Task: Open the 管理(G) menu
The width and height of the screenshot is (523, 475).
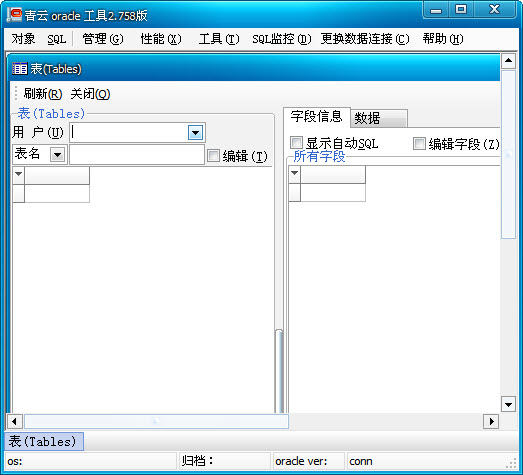Action: [x=102, y=39]
